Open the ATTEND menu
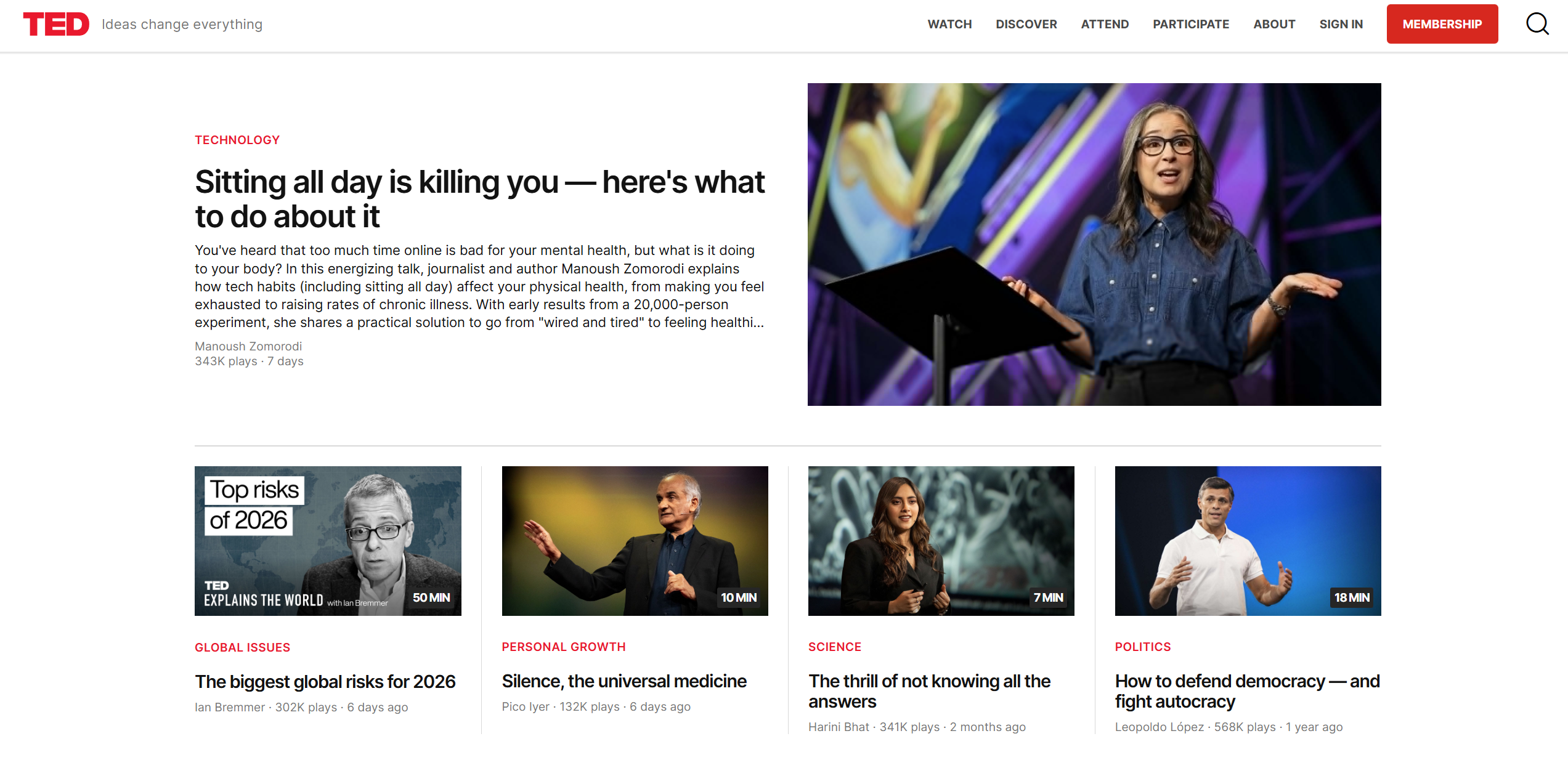The height and width of the screenshot is (776, 1568). point(1105,24)
